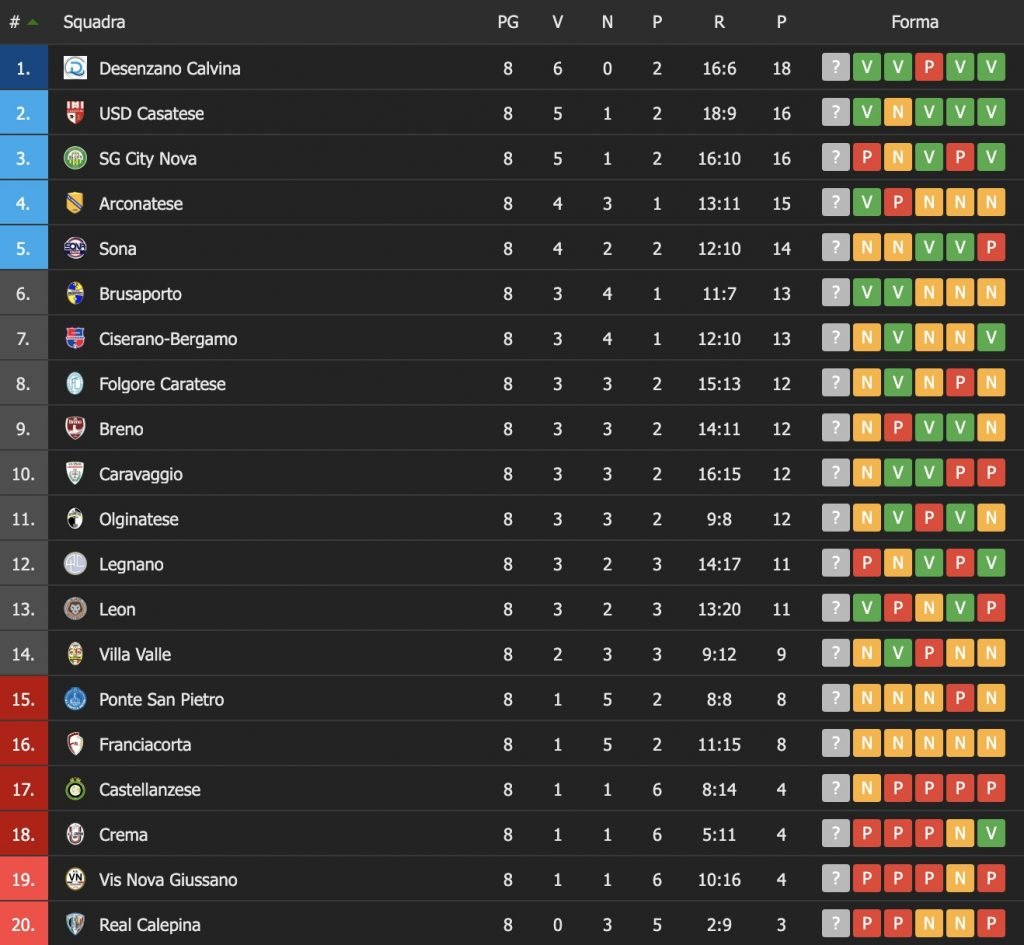Viewport: 1024px width, 945px height.
Task: Click the SG City Nova badge
Action: pos(75,158)
